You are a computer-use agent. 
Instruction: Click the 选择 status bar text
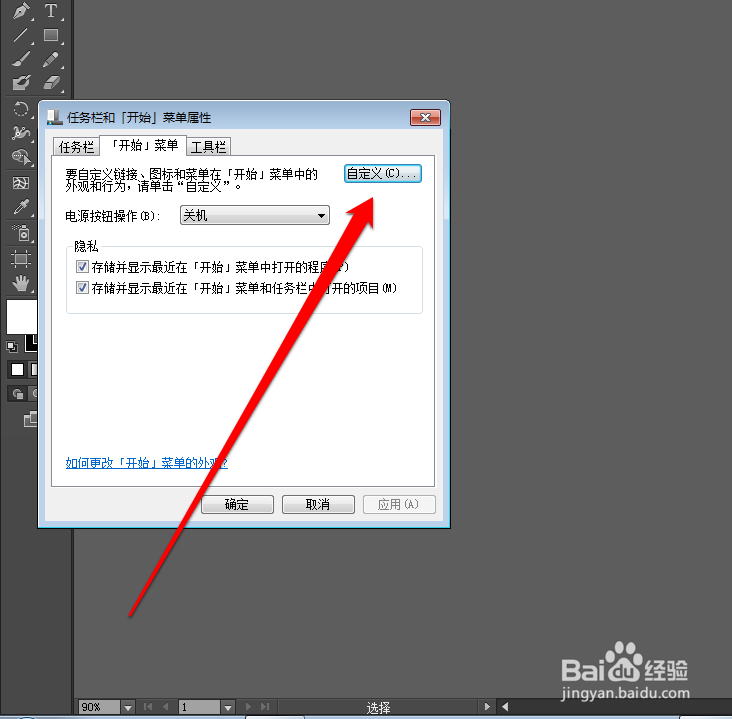(x=378, y=708)
